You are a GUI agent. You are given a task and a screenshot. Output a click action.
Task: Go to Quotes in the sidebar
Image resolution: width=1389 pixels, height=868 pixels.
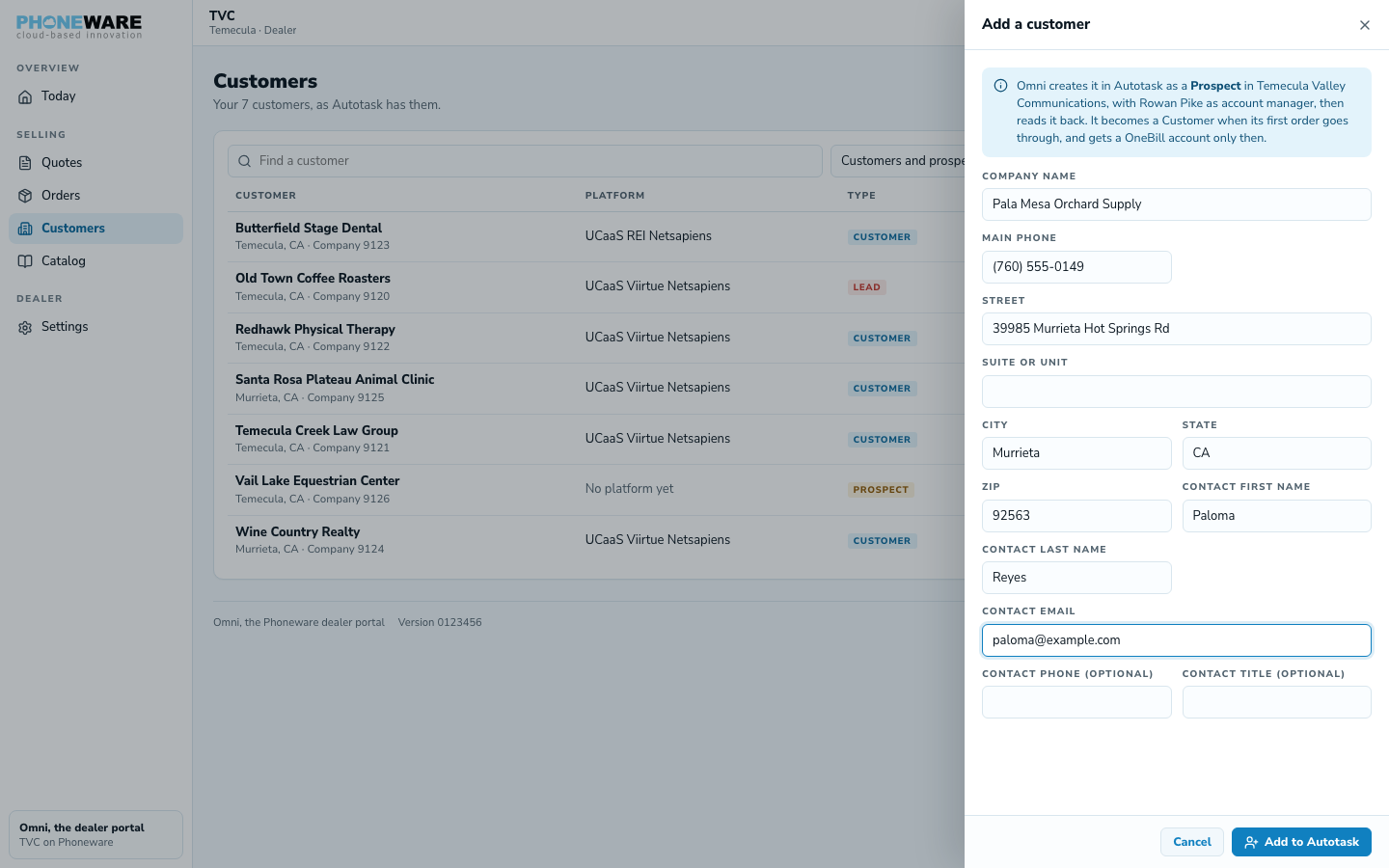[95, 163]
